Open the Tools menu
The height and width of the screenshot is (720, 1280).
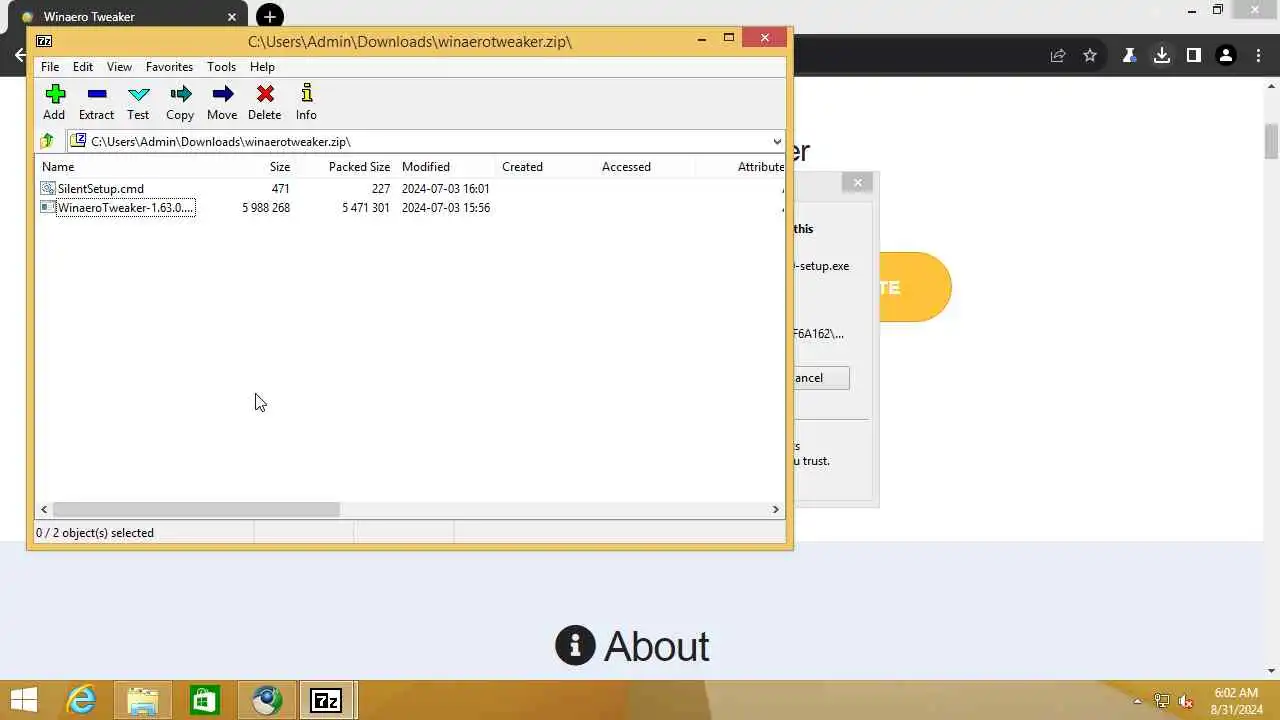pyautogui.click(x=221, y=67)
